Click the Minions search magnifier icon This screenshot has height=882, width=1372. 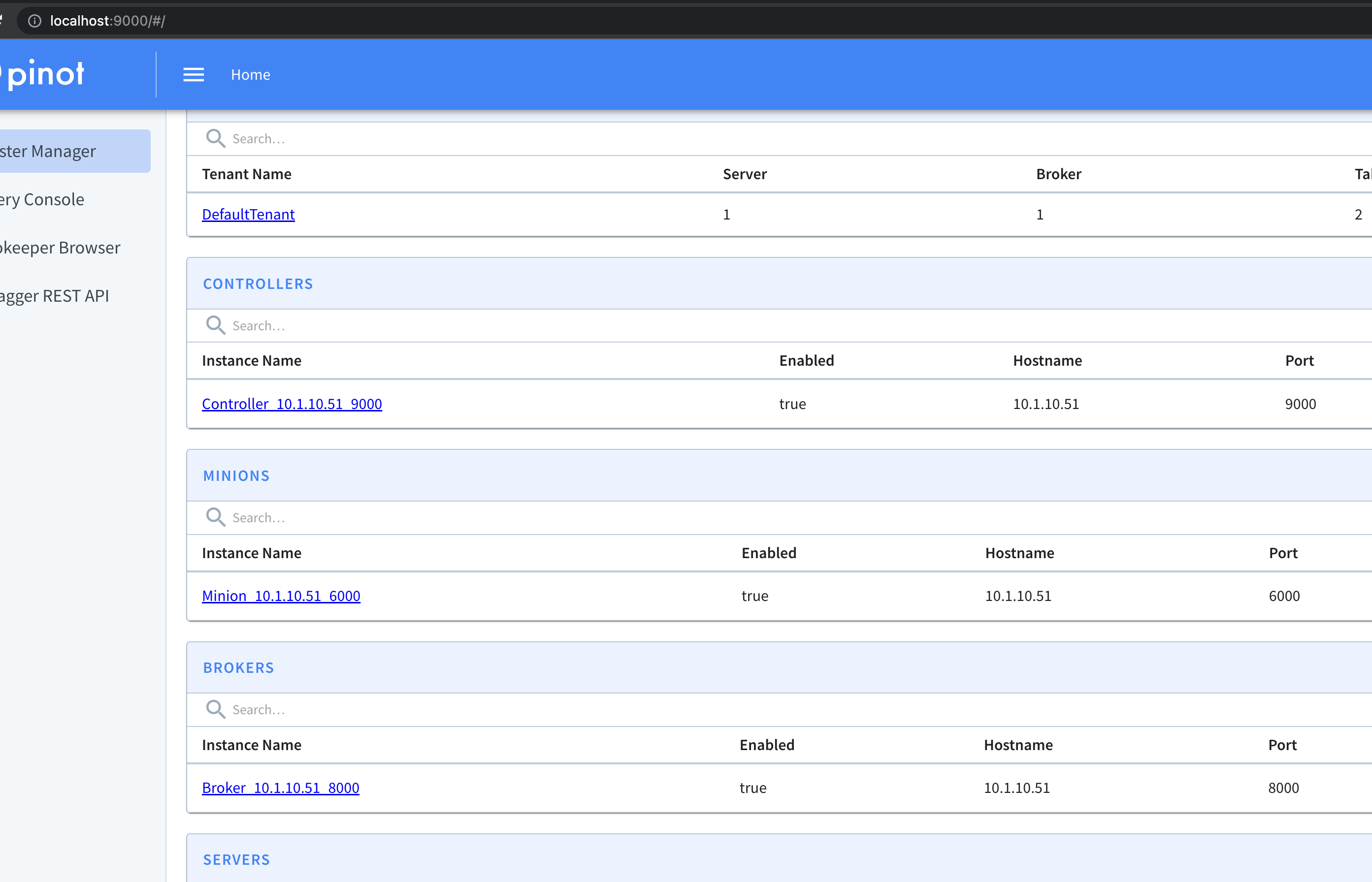tap(216, 517)
